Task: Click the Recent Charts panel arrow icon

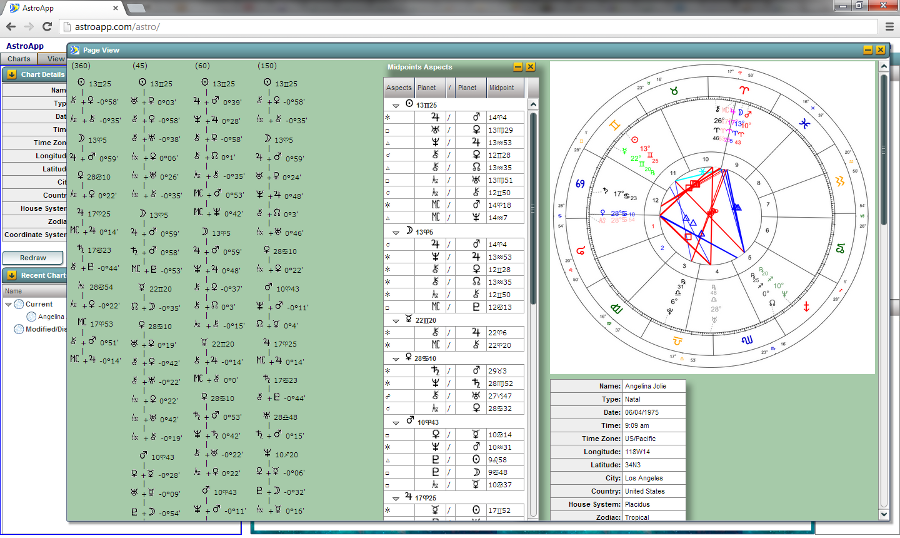Action: (11, 275)
